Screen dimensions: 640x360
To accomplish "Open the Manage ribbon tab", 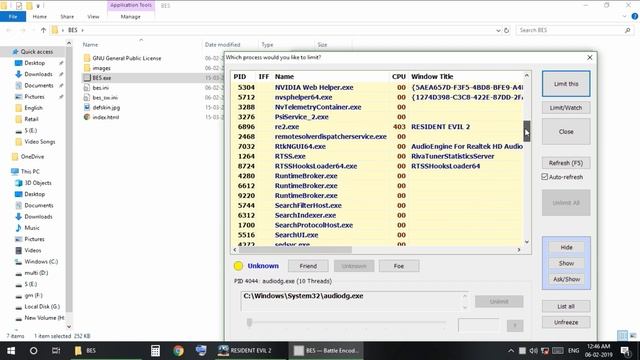I will [131, 17].
